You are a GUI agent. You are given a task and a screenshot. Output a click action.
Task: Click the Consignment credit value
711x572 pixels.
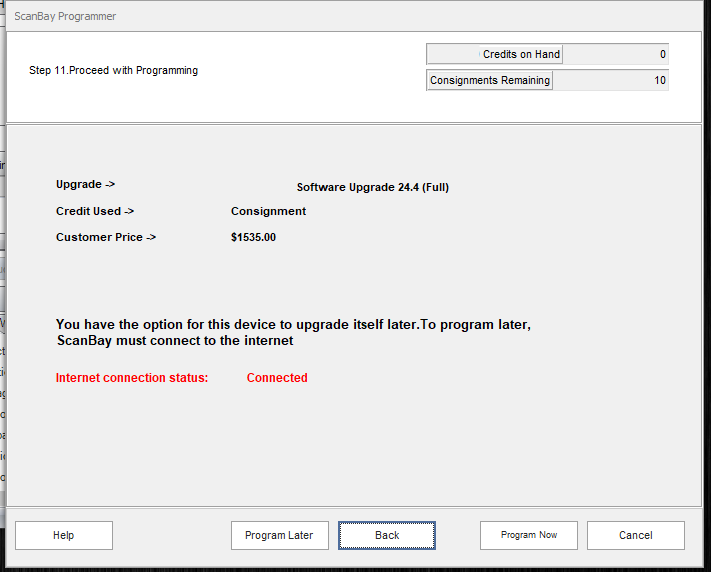(x=268, y=211)
